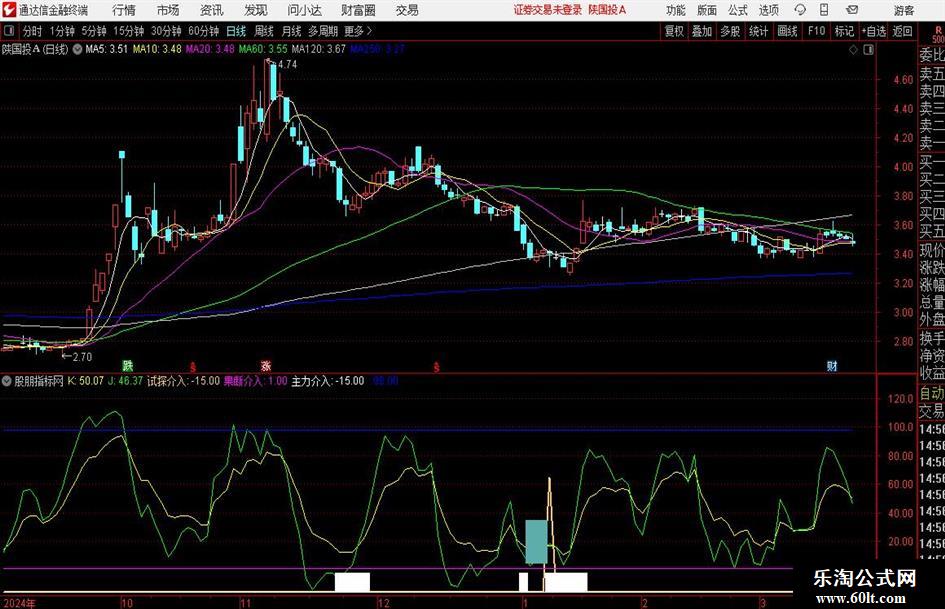Open the 公式 menu
The image size is (945, 609).
[737, 10]
